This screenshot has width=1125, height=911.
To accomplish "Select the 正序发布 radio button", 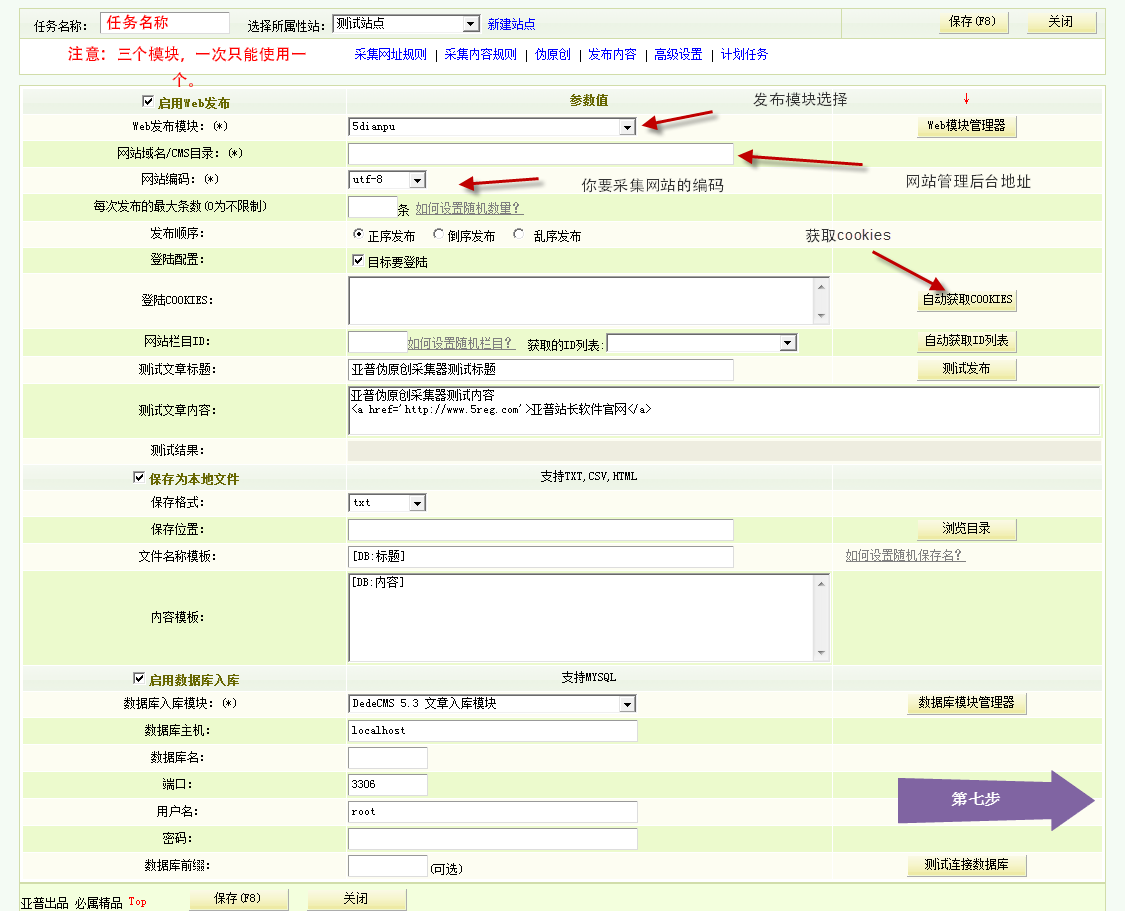I will tap(358, 234).
